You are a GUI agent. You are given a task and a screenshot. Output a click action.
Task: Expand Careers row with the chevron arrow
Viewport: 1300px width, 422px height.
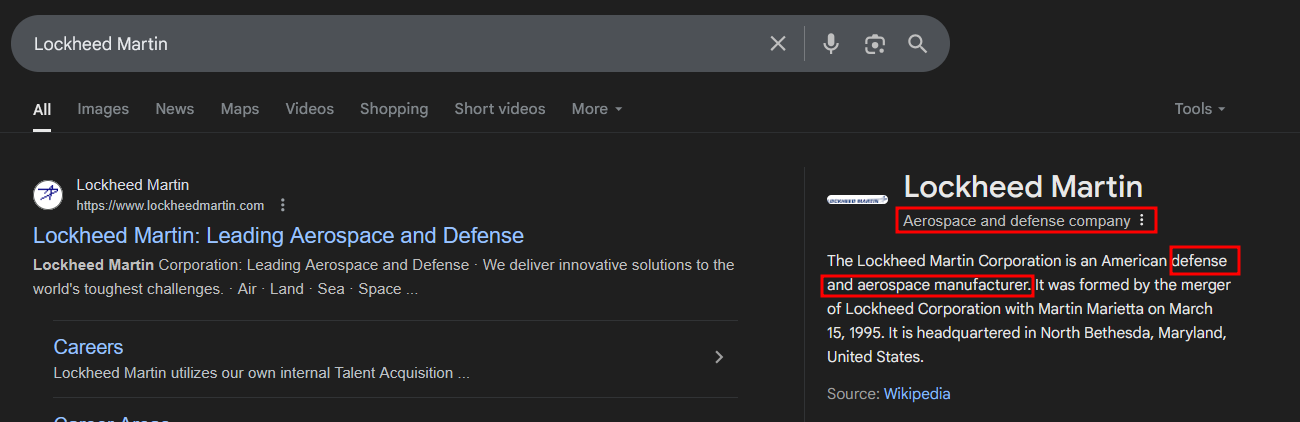coord(719,357)
